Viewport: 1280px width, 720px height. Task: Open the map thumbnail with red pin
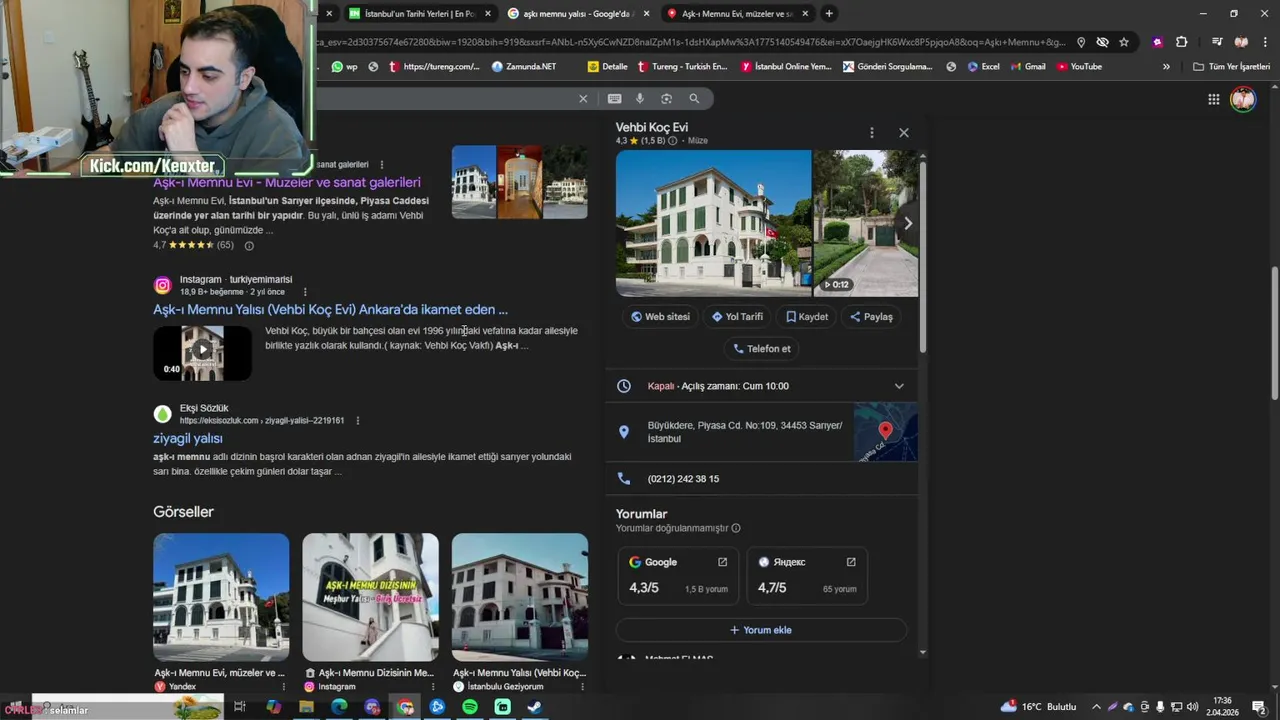pyautogui.click(x=886, y=432)
